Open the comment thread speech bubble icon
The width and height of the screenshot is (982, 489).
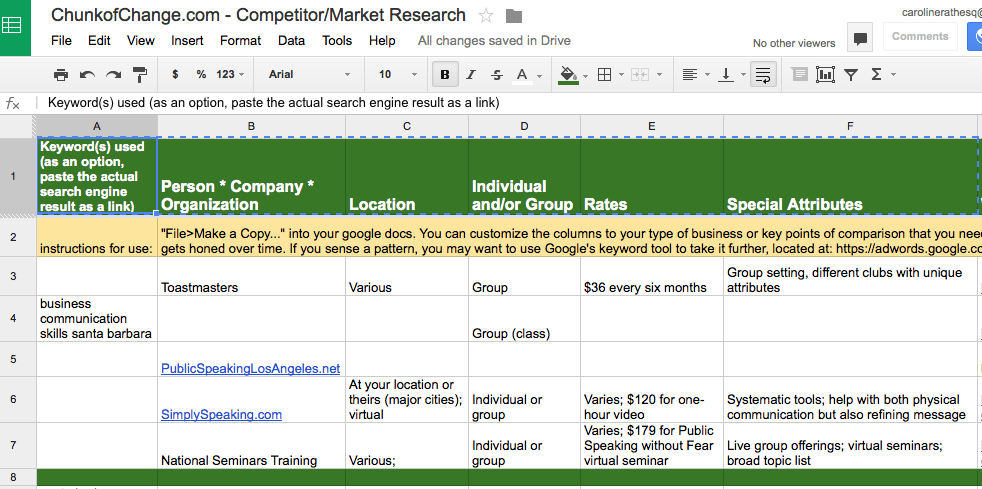click(x=860, y=38)
